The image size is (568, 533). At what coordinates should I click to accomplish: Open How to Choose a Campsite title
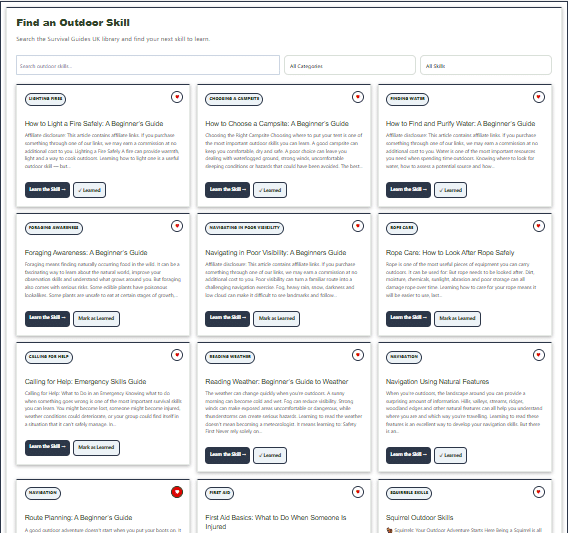click(x=277, y=124)
